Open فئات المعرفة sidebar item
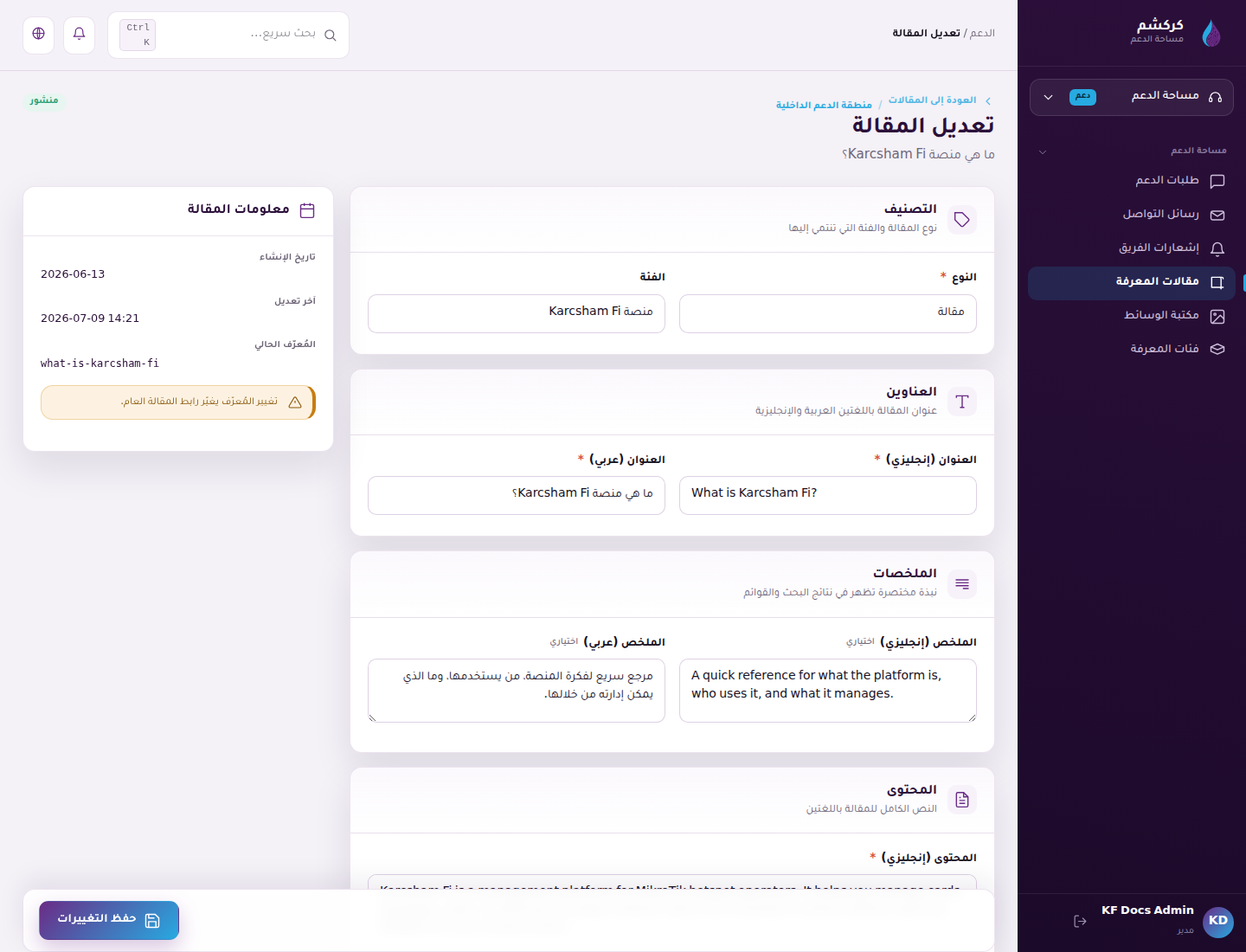Viewport: 1246px width, 952px height. tap(1132, 350)
